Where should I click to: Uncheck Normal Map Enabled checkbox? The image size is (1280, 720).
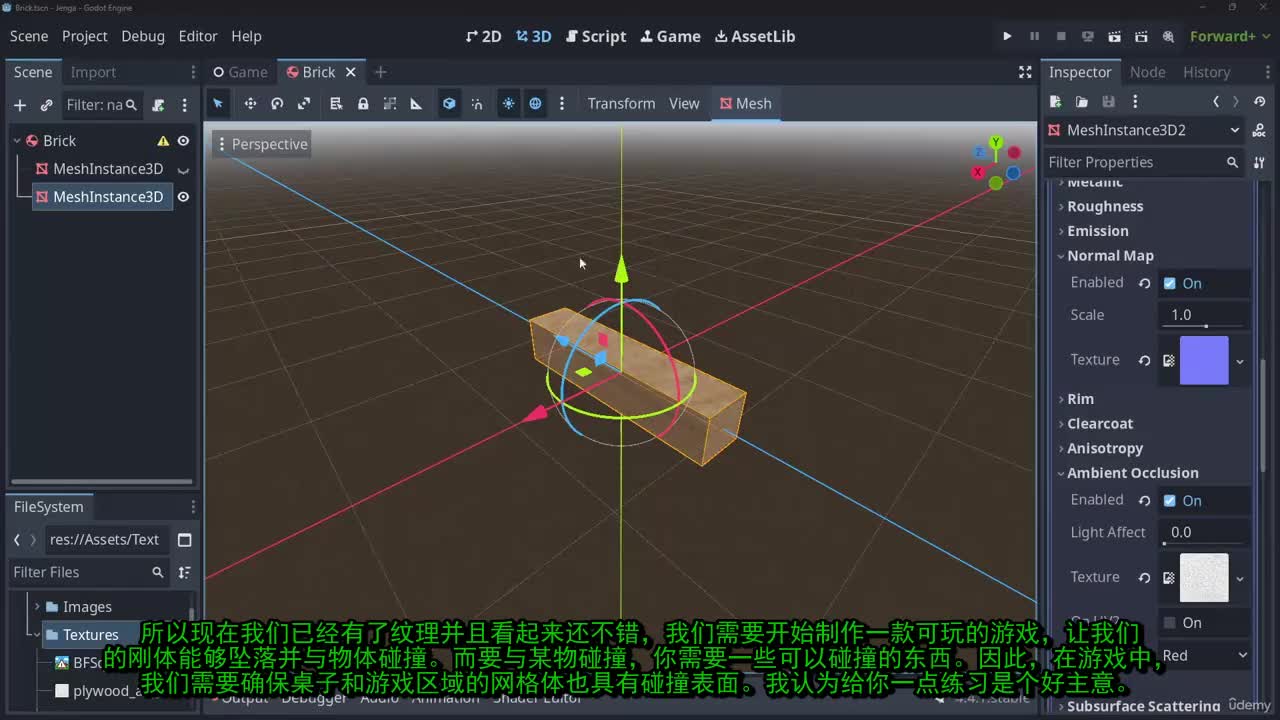point(1169,283)
